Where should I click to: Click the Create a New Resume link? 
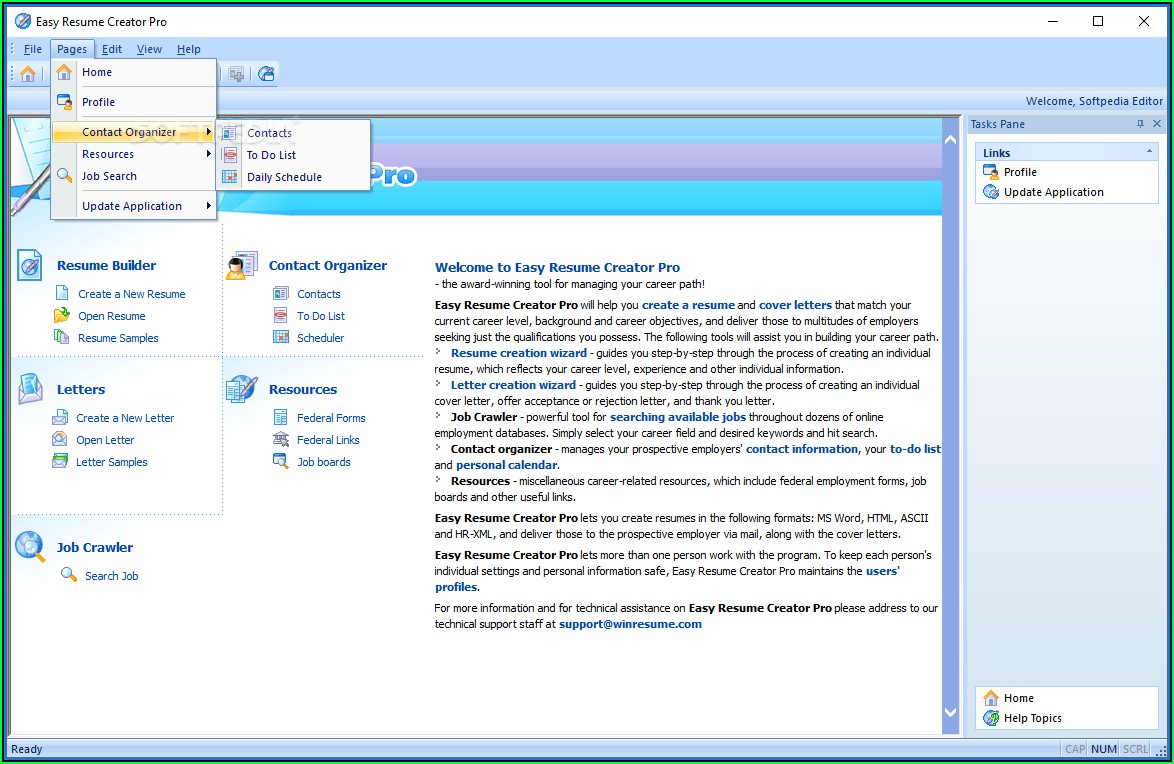(x=131, y=294)
